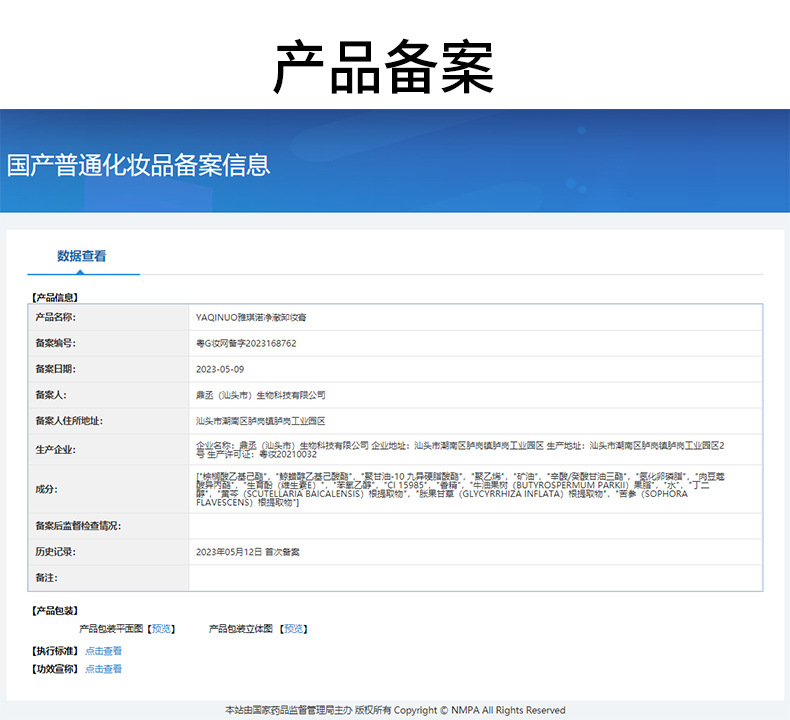790x720 pixels.
Task: Click the 生产企业 row label
Action: click(x=55, y=449)
